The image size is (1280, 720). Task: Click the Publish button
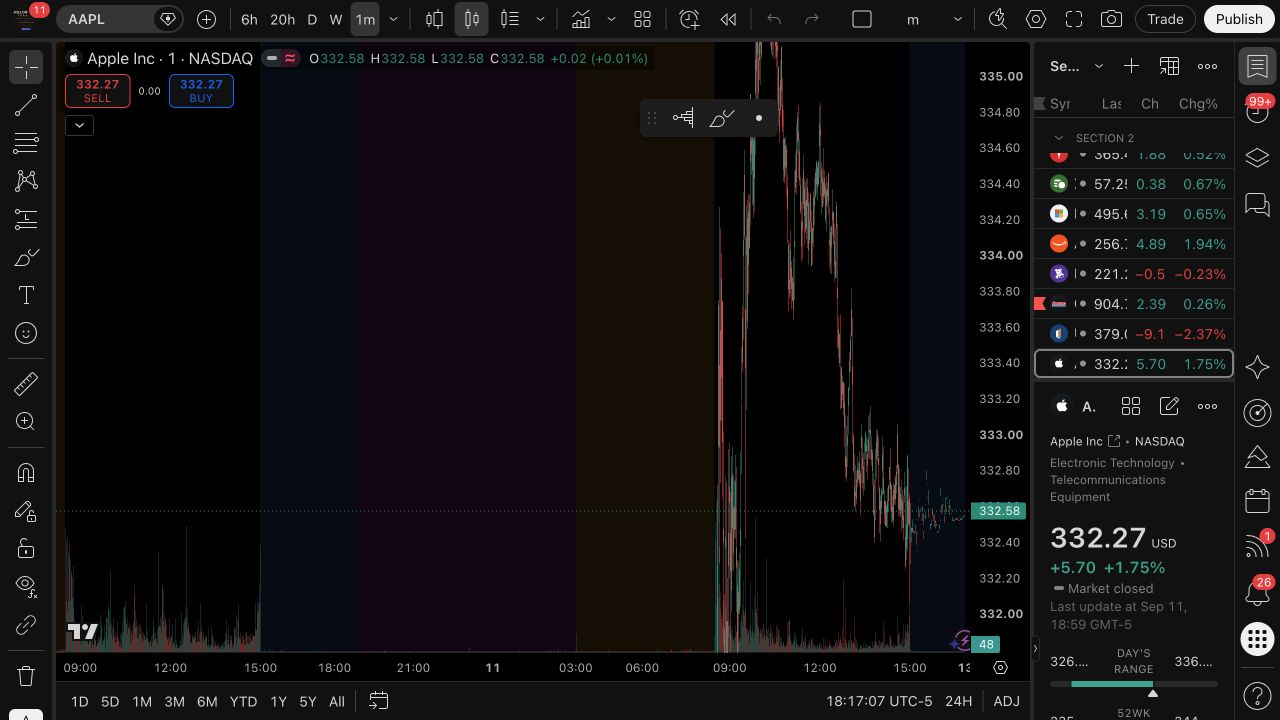point(1239,19)
